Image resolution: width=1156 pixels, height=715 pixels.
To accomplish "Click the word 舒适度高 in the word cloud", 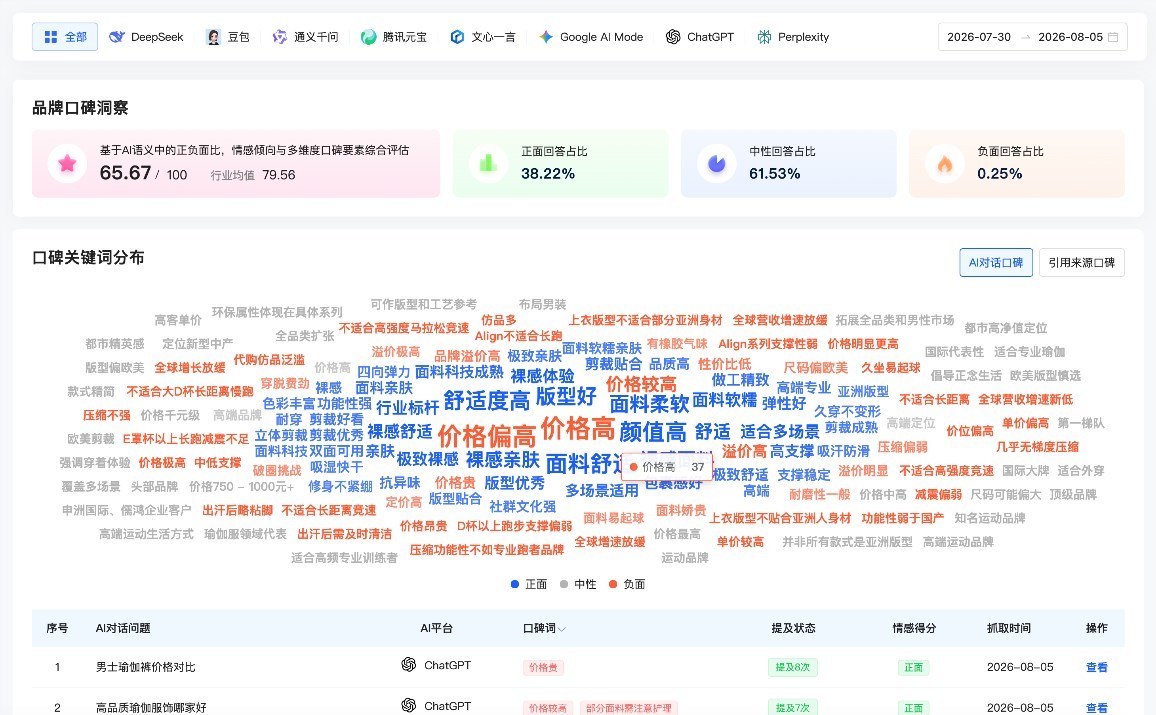I will tap(487, 400).
